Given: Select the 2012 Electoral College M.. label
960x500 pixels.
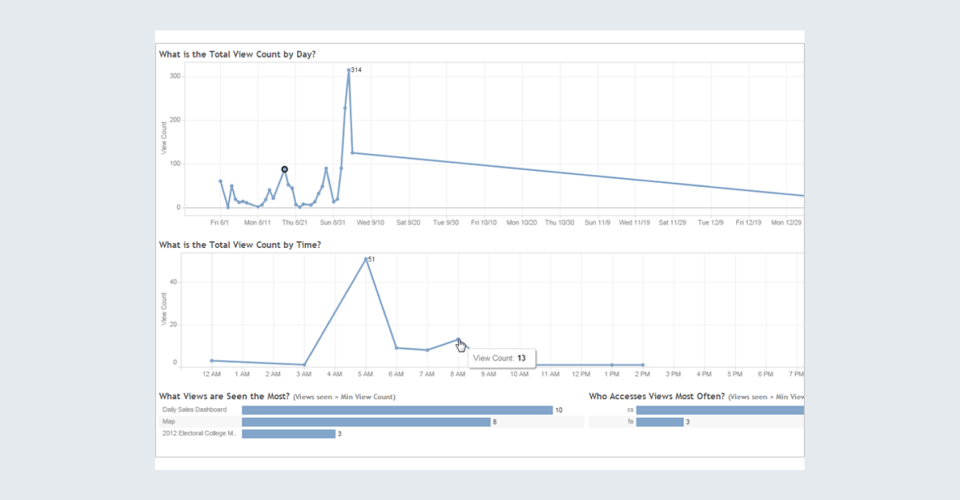Looking at the screenshot, I should coord(198,434).
